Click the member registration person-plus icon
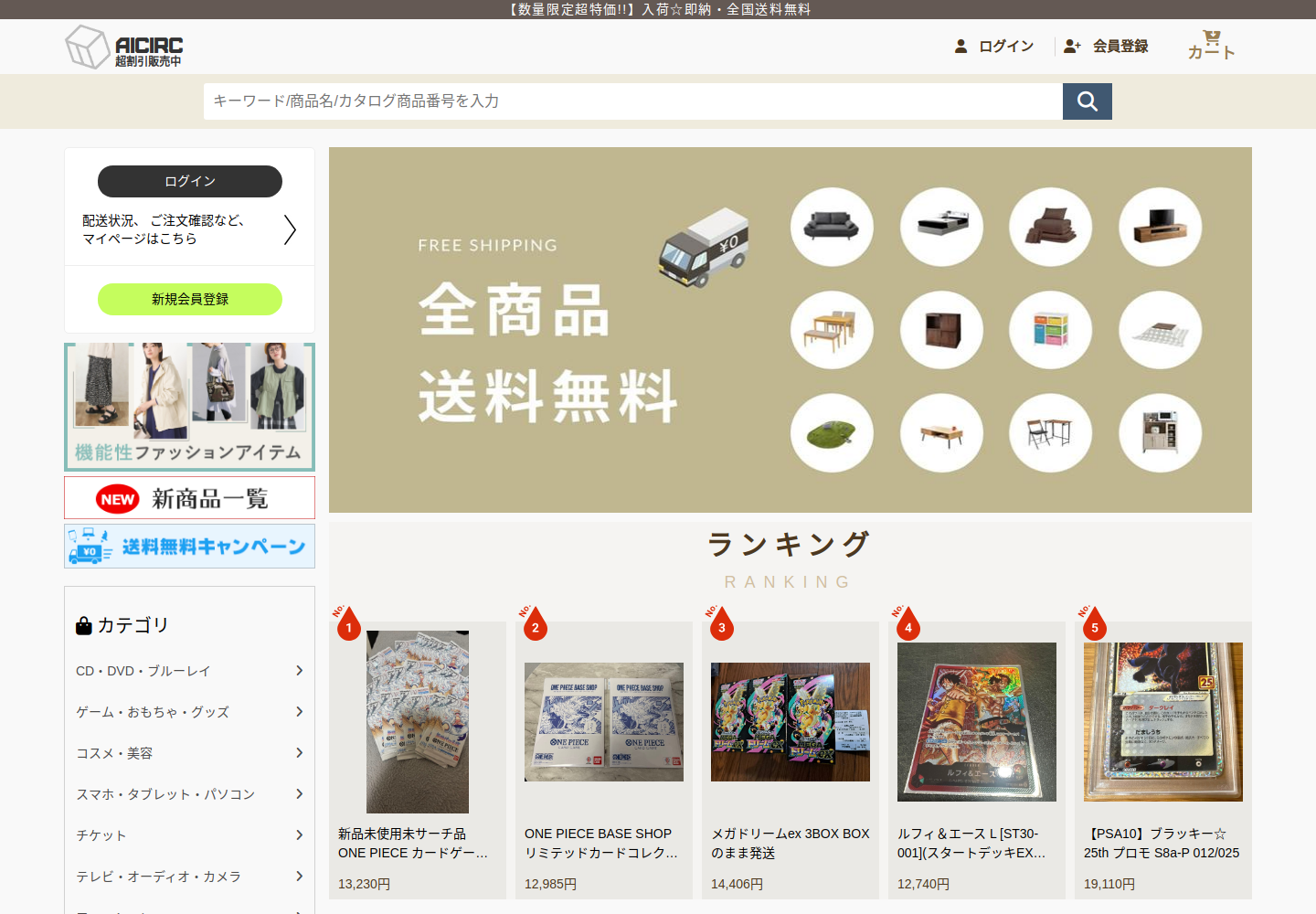This screenshot has width=1316, height=914. (1073, 46)
